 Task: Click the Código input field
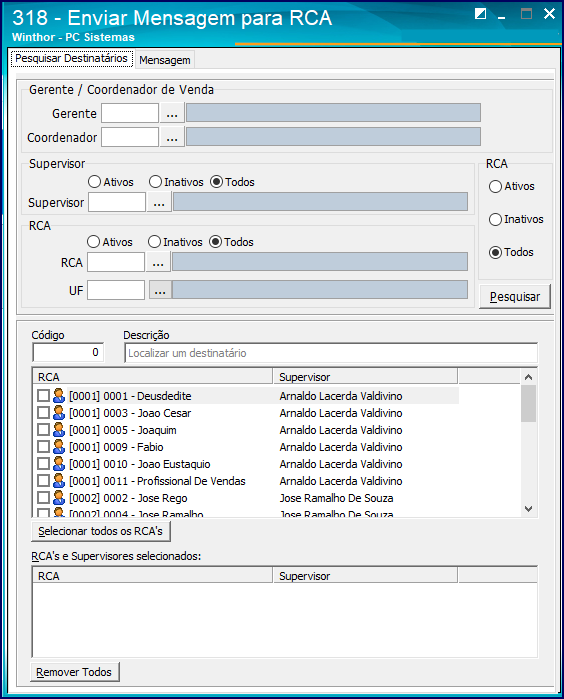pos(68,353)
